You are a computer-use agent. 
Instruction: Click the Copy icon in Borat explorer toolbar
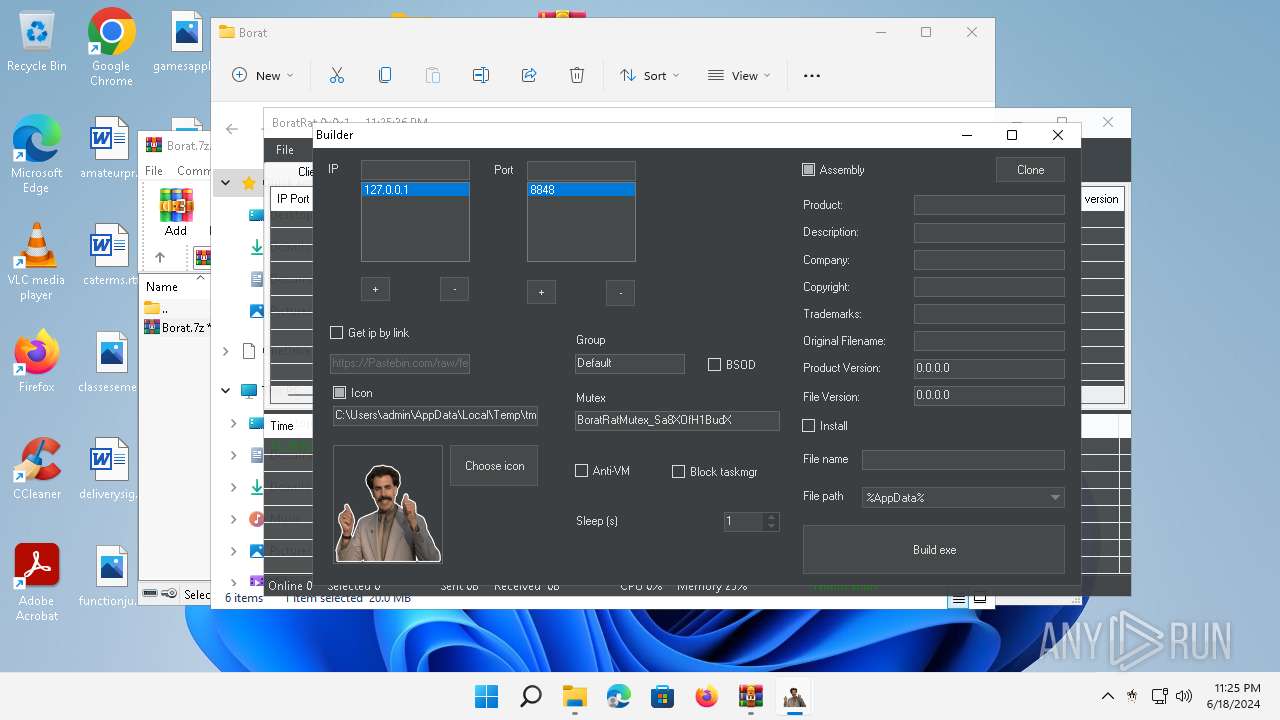[x=385, y=75]
